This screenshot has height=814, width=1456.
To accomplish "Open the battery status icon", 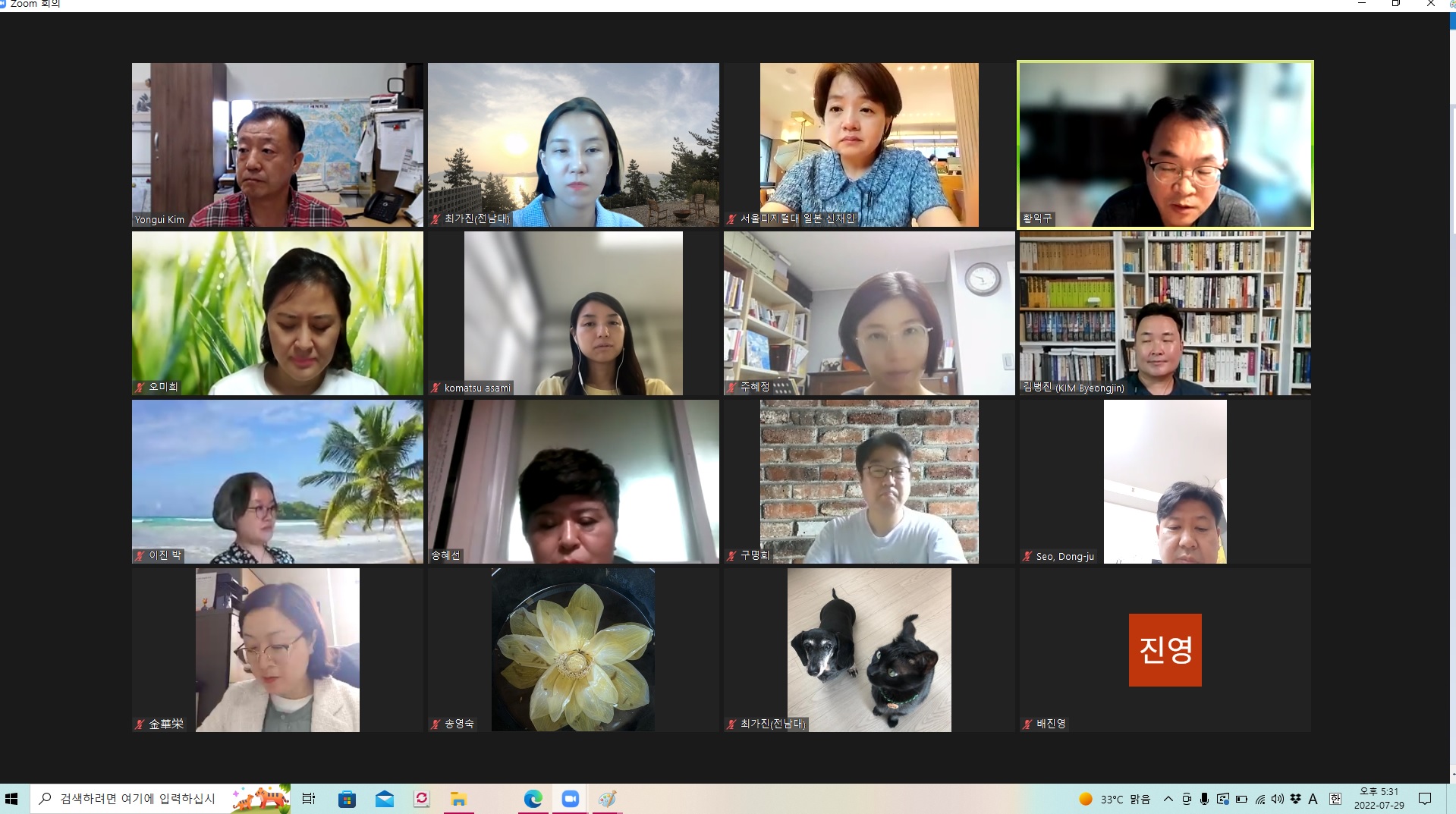I will coord(1241,799).
